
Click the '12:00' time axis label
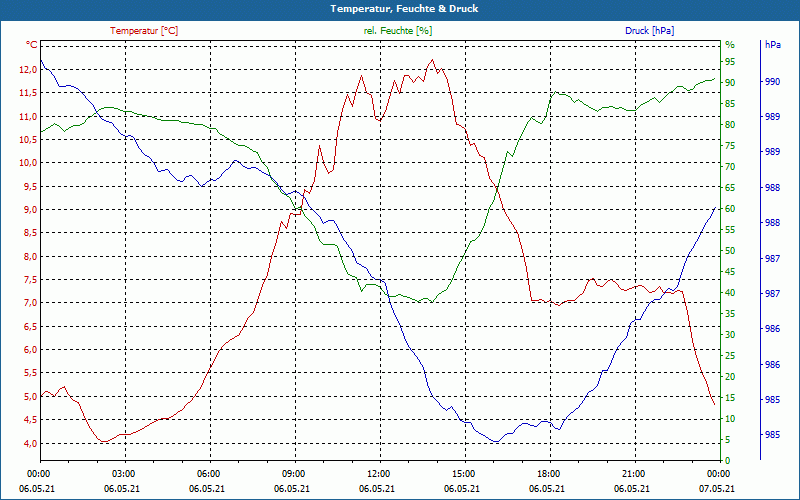click(377, 473)
